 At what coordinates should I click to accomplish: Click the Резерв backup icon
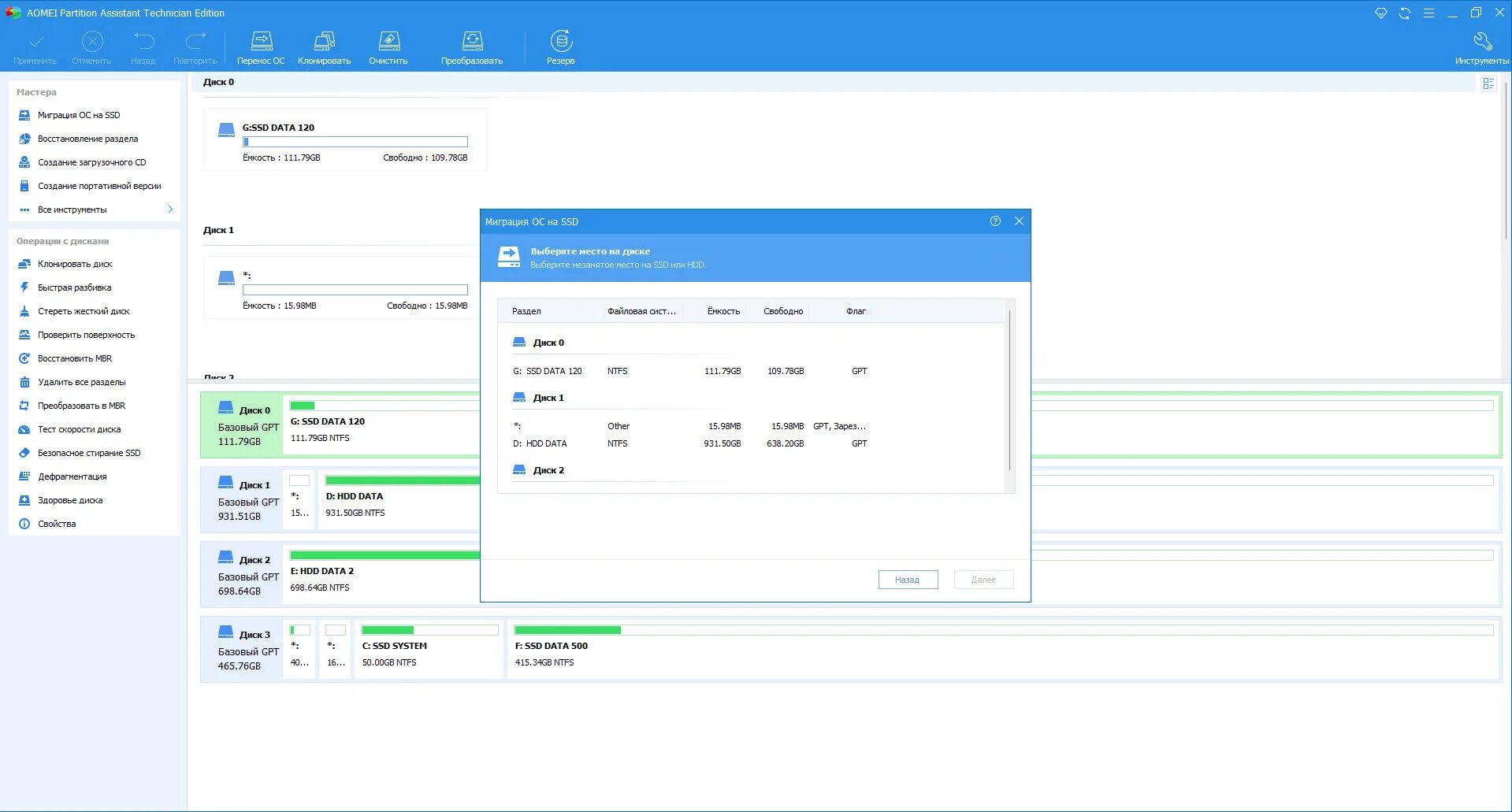tap(561, 39)
